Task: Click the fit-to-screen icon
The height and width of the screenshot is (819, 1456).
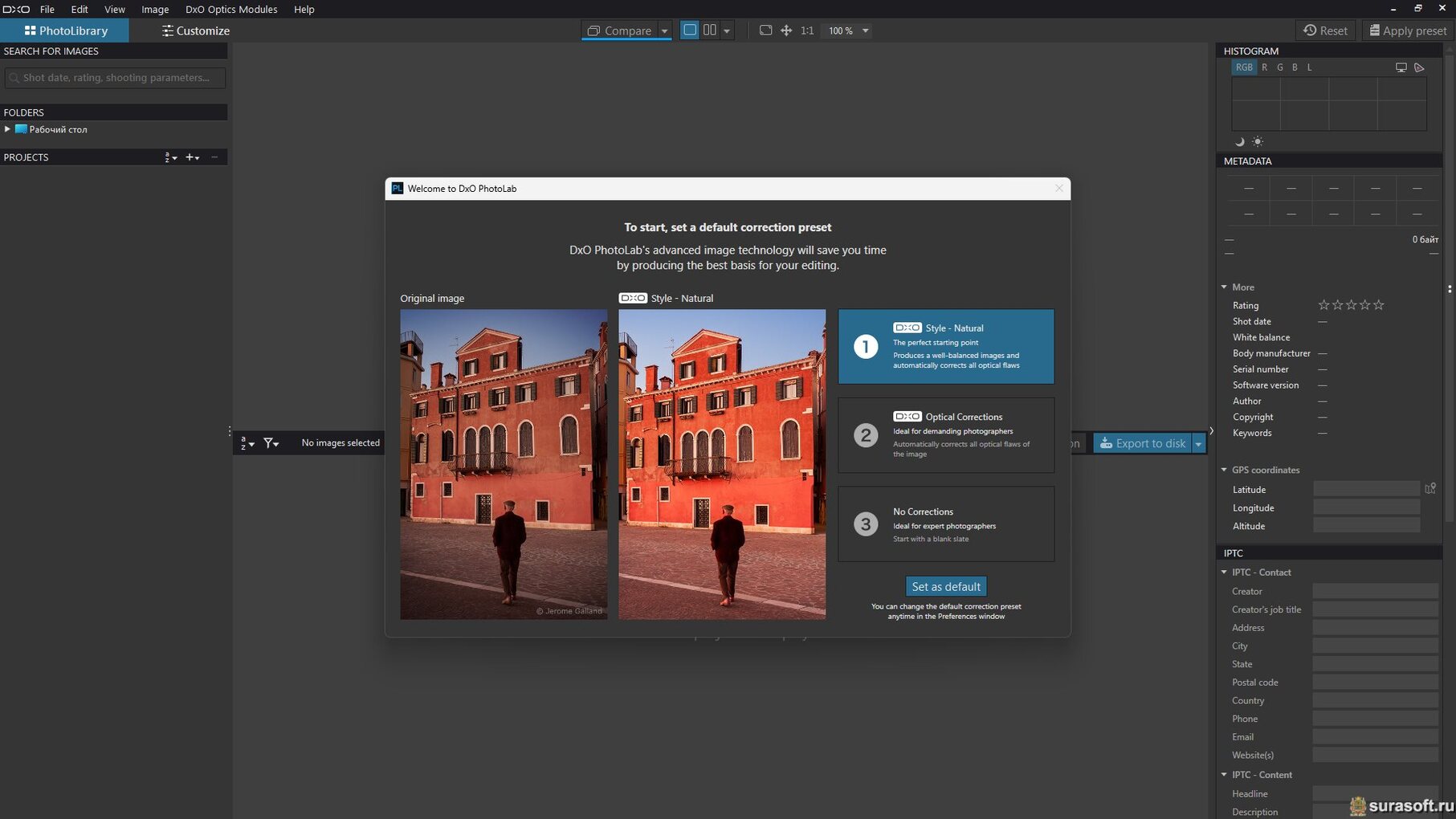Action: point(765,31)
